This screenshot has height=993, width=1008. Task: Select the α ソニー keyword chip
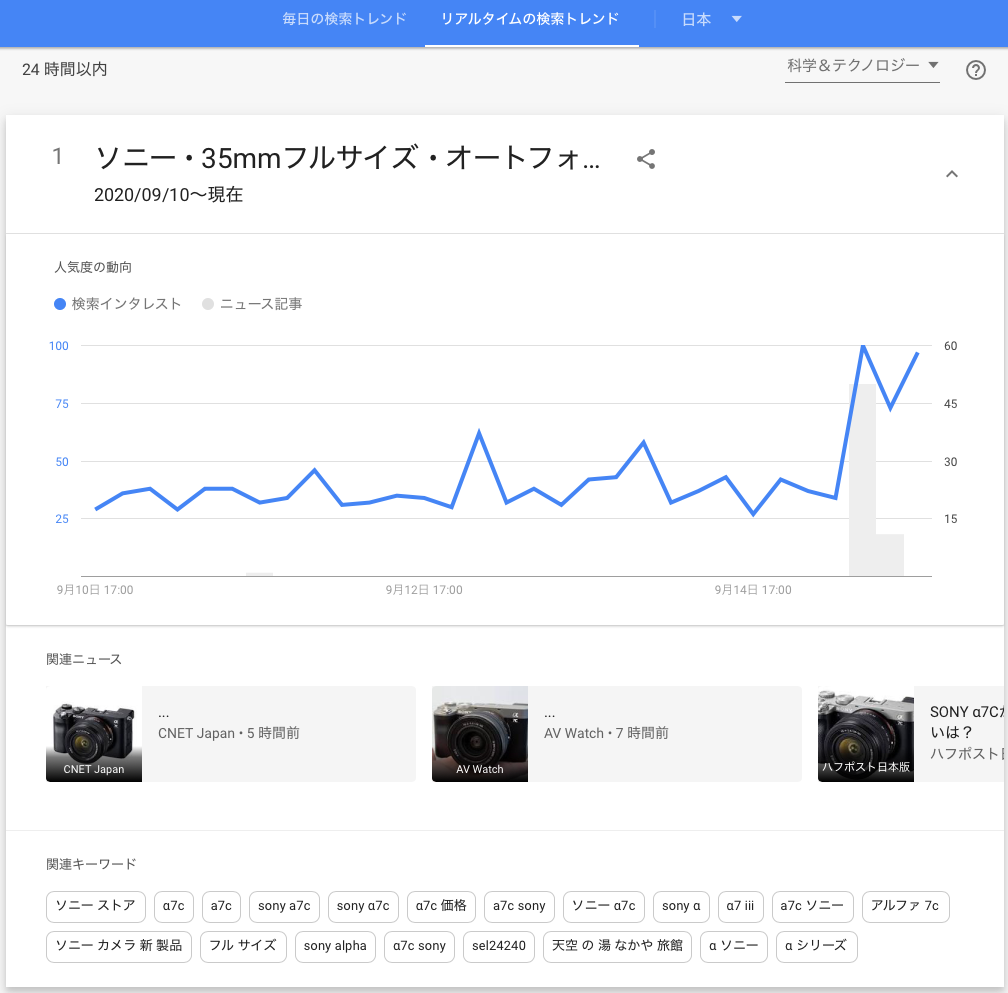pos(734,946)
